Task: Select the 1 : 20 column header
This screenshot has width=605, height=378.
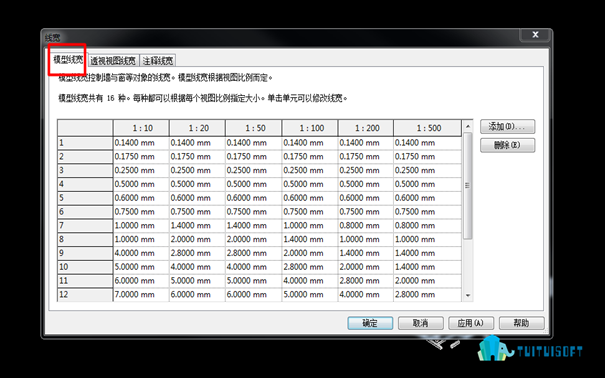Action: tap(197, 128)
